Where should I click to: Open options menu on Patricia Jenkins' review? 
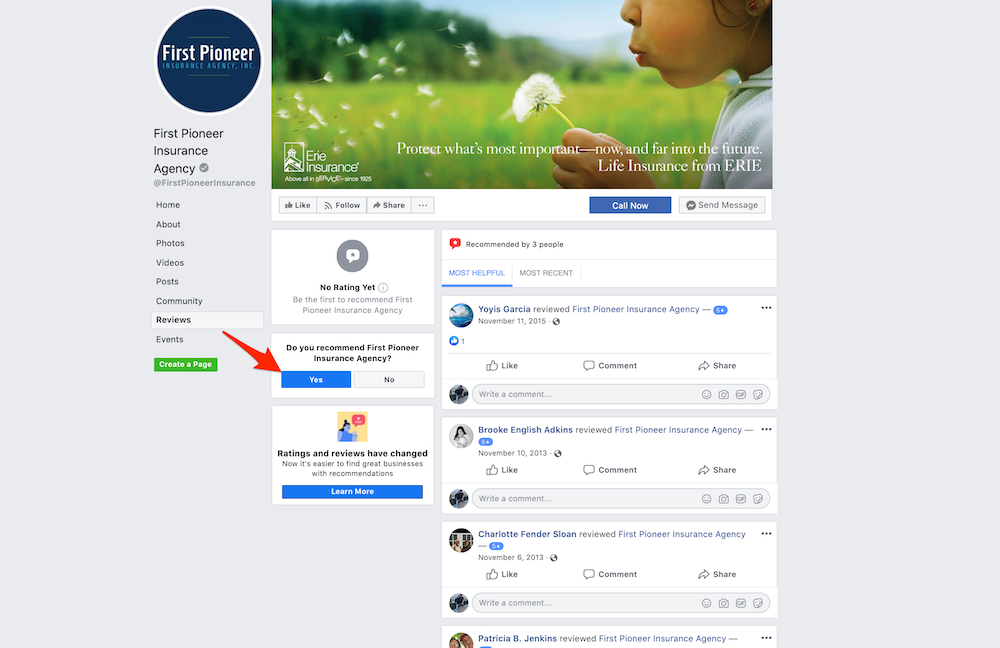(x=766, y=638)
